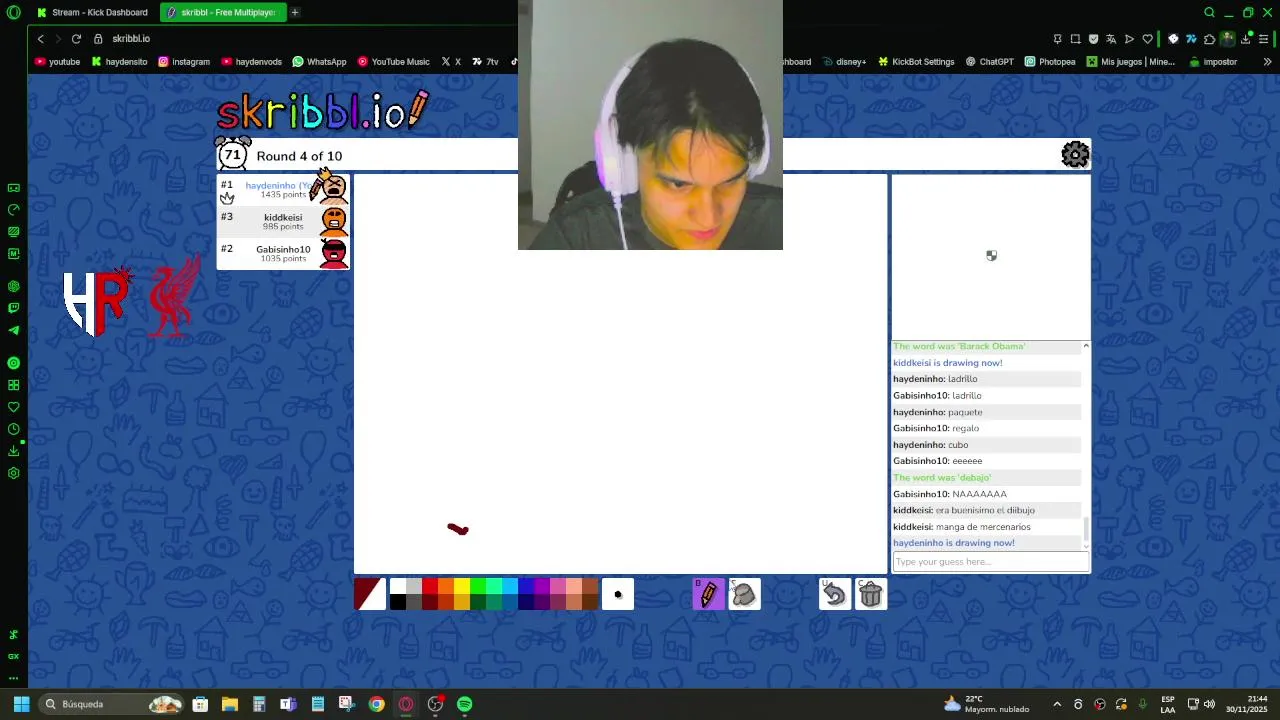Open the Opera GX main menu logo
Screen dimensions: 1280x720
pyautogui.click(x=13, y=12)
